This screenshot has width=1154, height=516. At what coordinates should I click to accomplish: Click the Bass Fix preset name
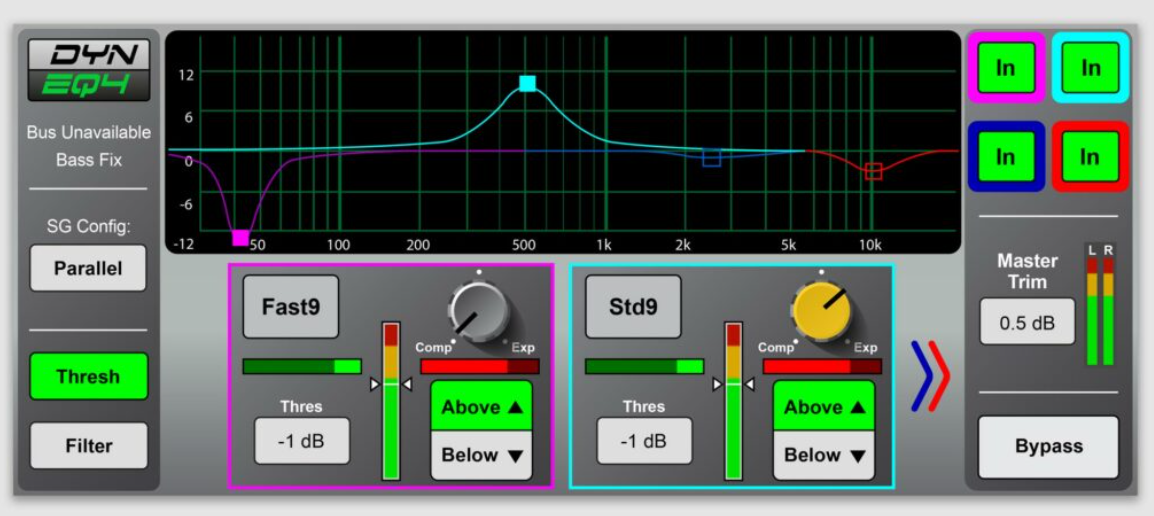88,159
